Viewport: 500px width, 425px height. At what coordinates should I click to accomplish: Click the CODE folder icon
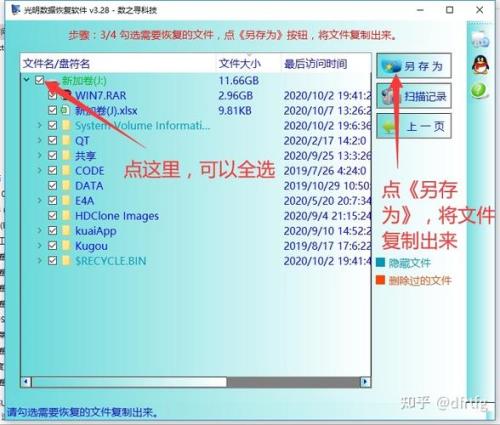66,170
